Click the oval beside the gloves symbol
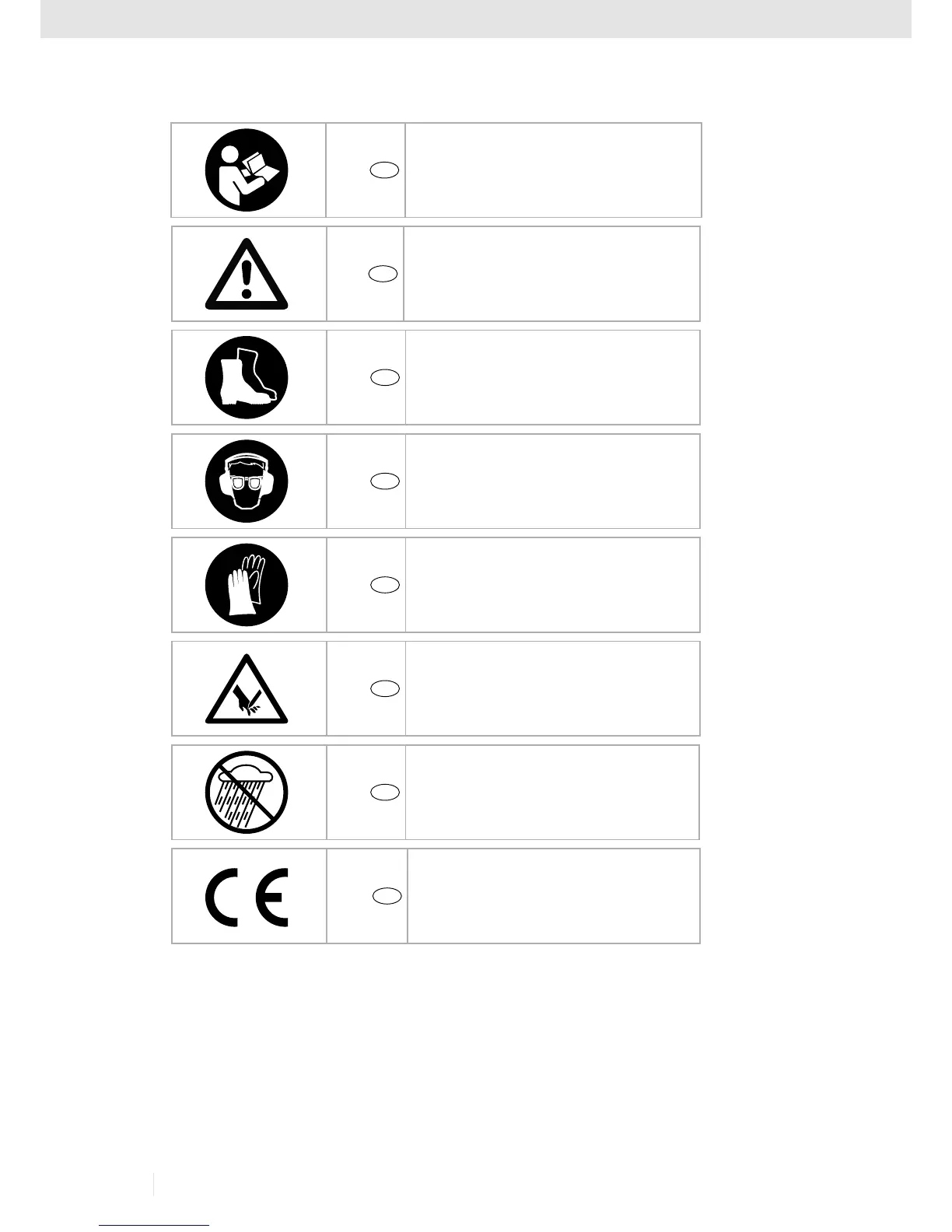The width and height of the screenshot is (952, 1232). [x=384, y=585]
